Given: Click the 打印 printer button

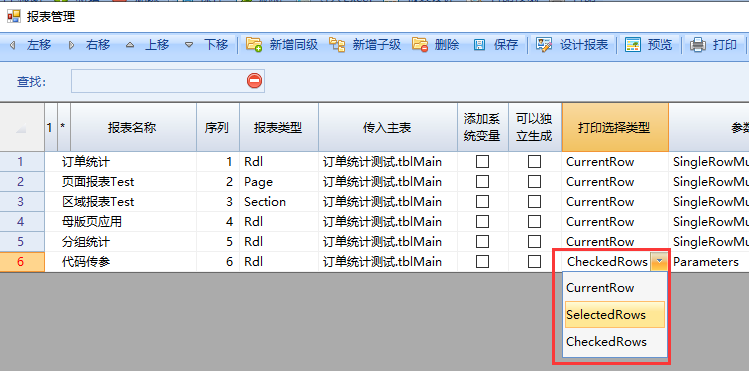Looking at the screenshot, I should pyautogui.click(x=714, y=45).
